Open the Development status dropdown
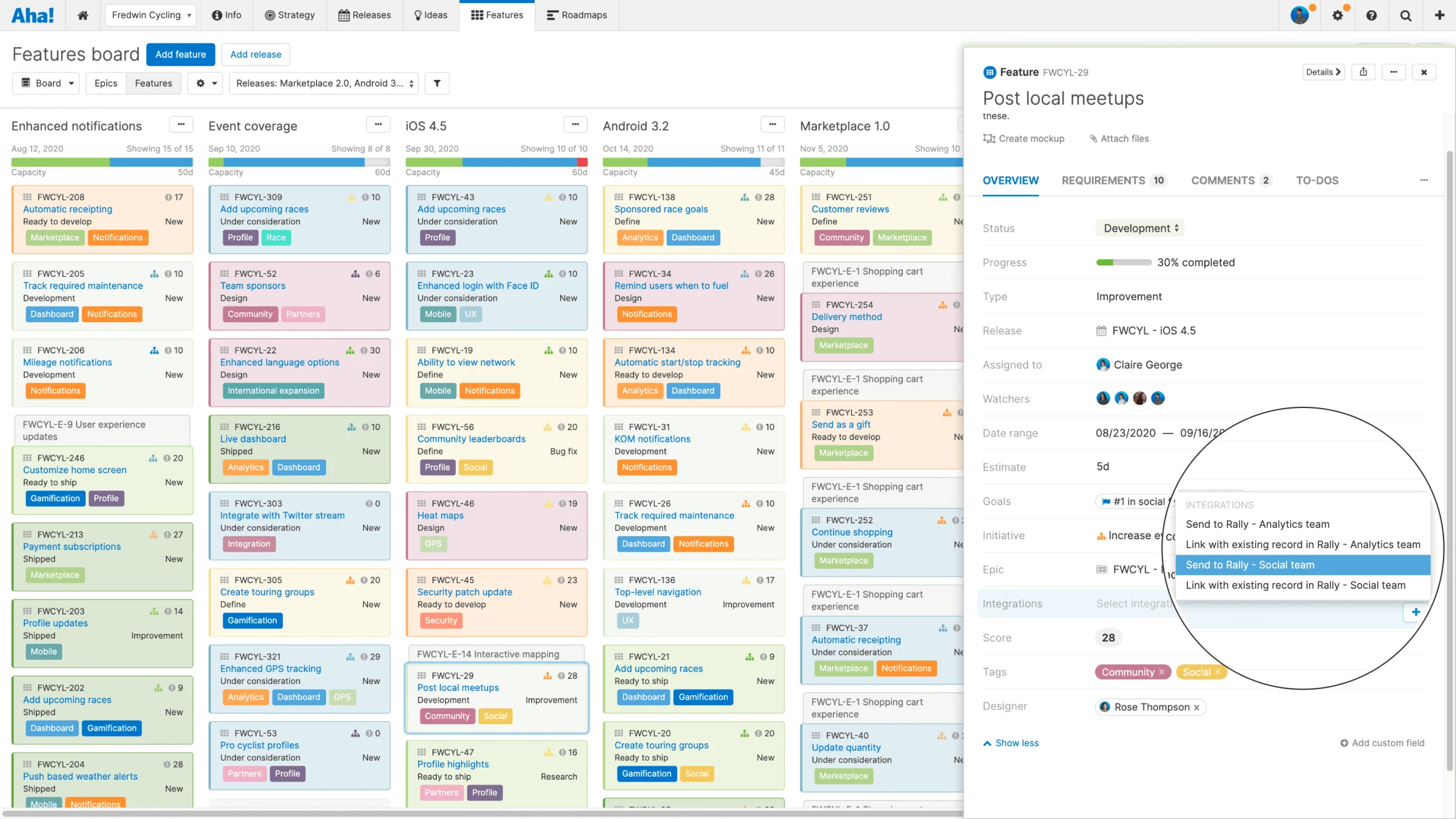The width and height of the screenshot is (1456, 819). [1139, 228]
